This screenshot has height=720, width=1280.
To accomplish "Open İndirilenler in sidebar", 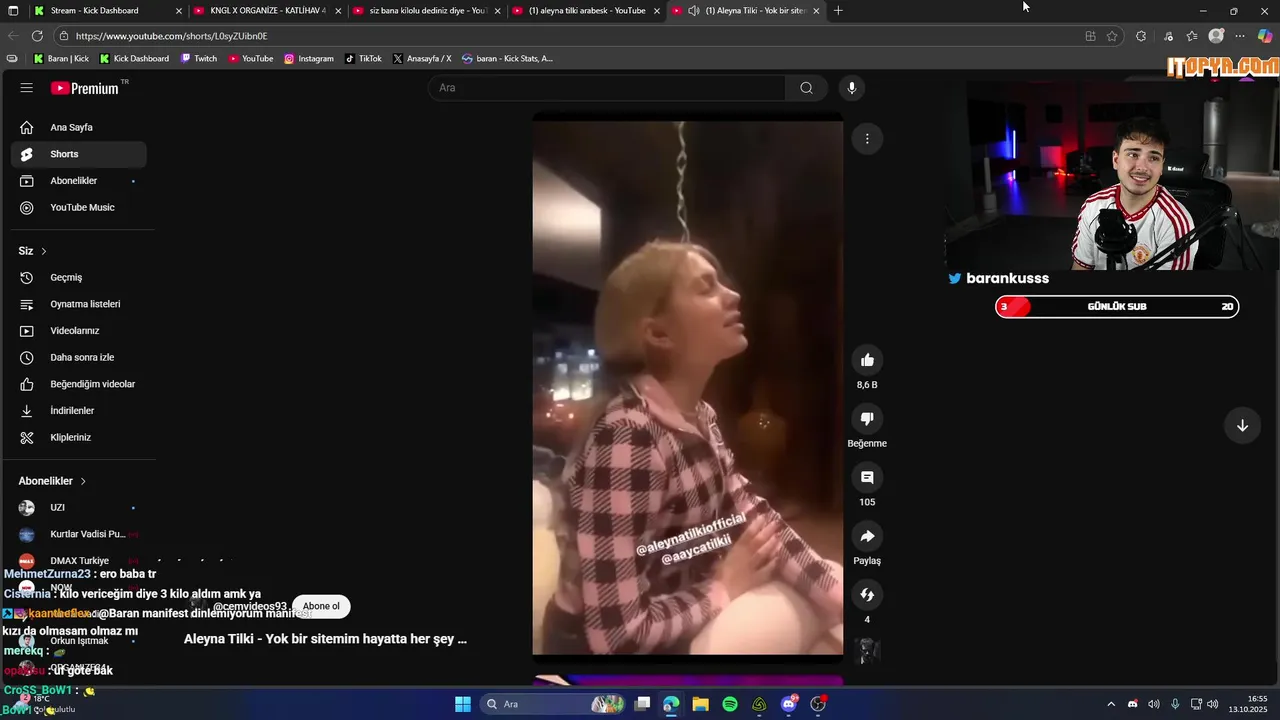I will [79, 410].
